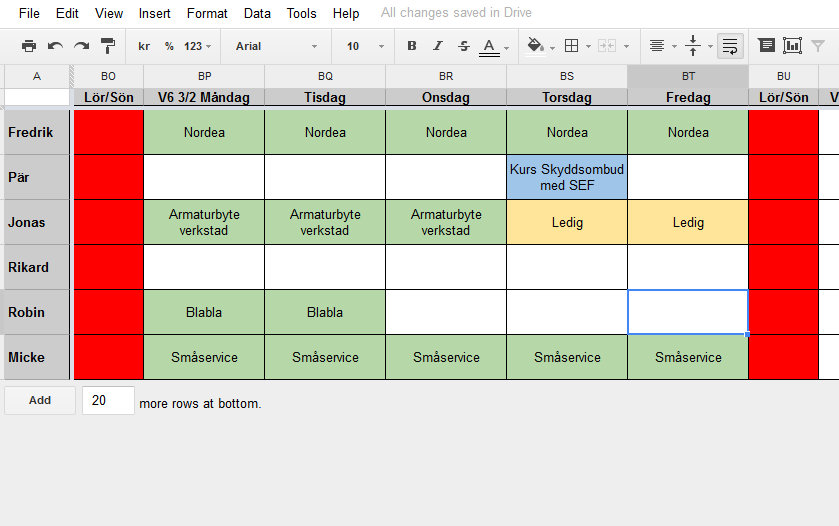This screenshot has width=839, height=526.
Task: Toggle italic text style
Action: point(437,46)
